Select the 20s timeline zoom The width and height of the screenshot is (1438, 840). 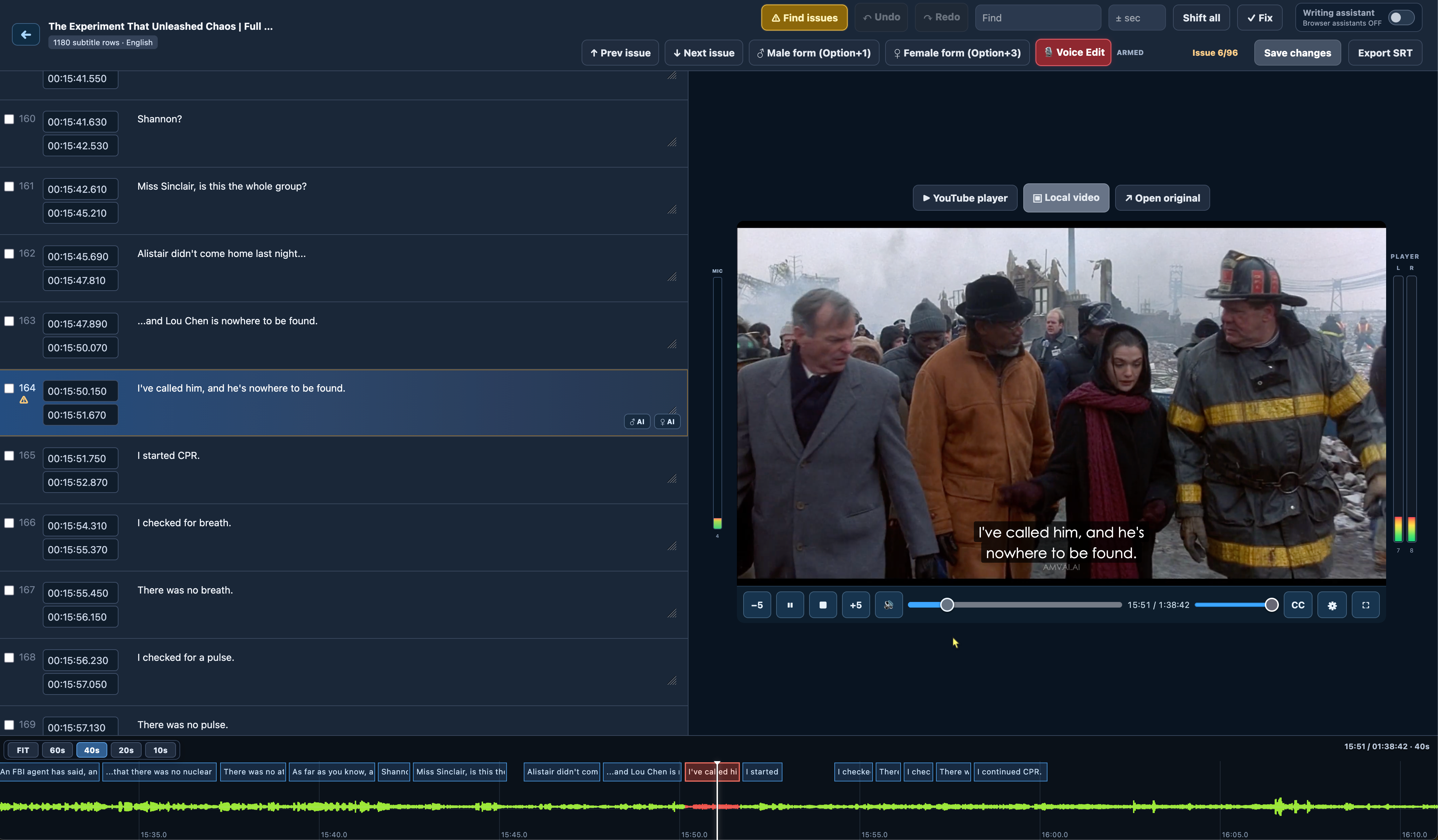point(126,750)
